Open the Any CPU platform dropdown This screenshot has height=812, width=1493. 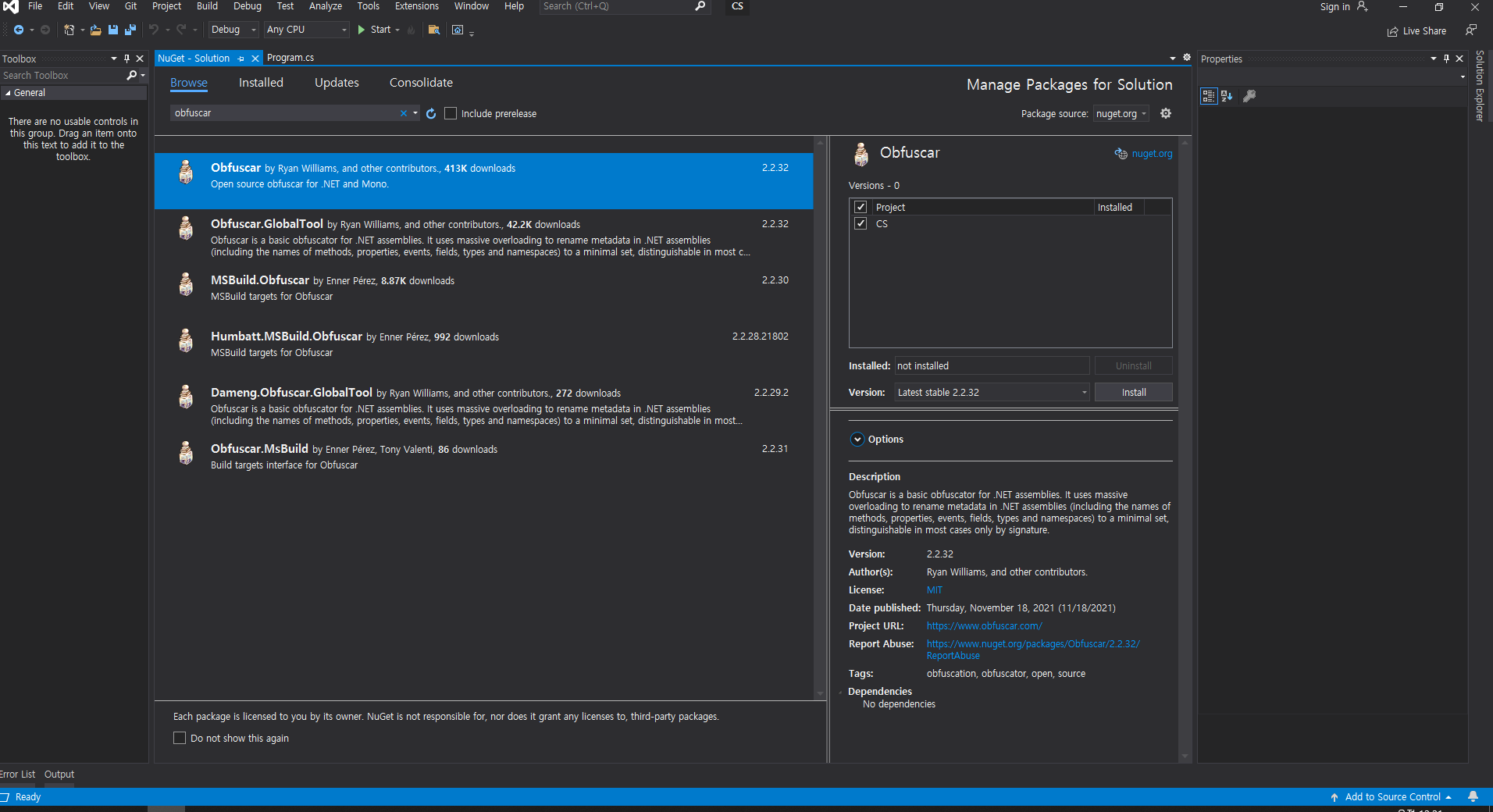[x=306, y=30]
